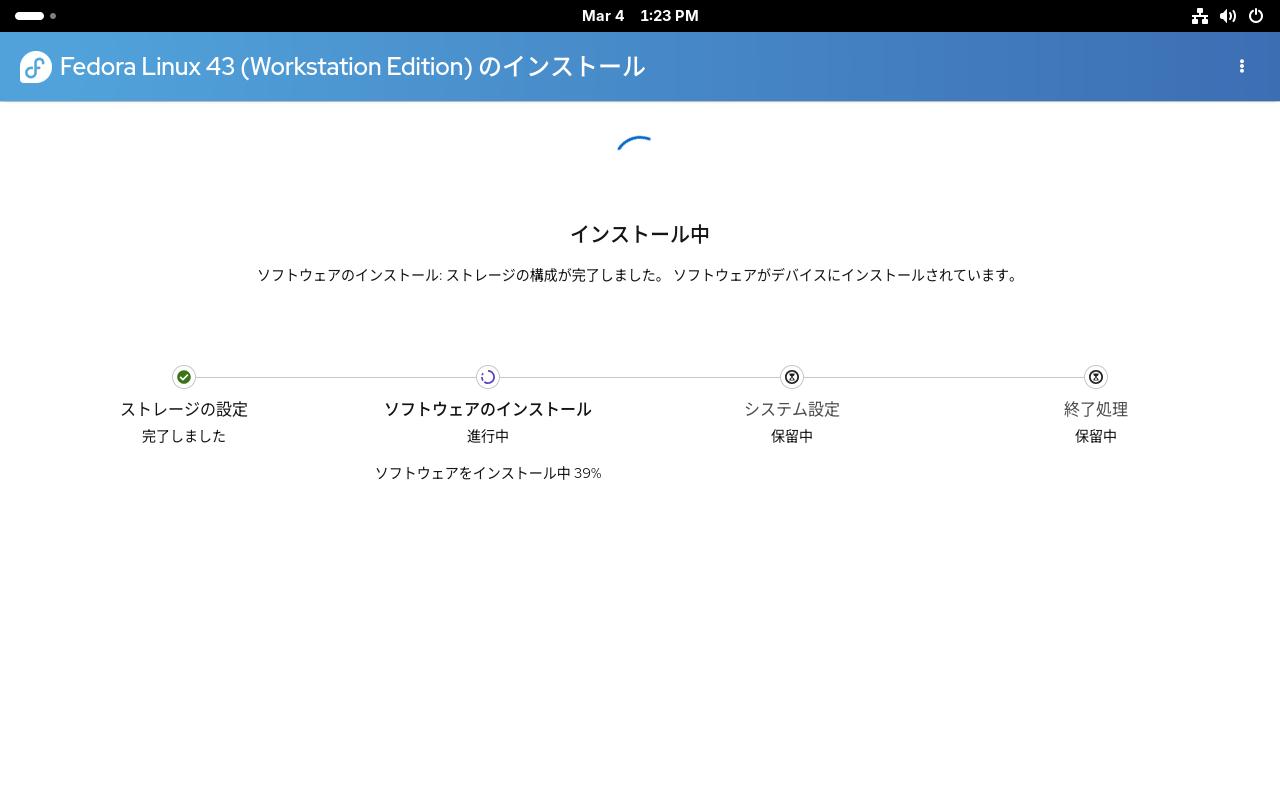Click the Fedora logo icon in header
1280x800 pixels.
pyautogui.click(x=36, y=67)
